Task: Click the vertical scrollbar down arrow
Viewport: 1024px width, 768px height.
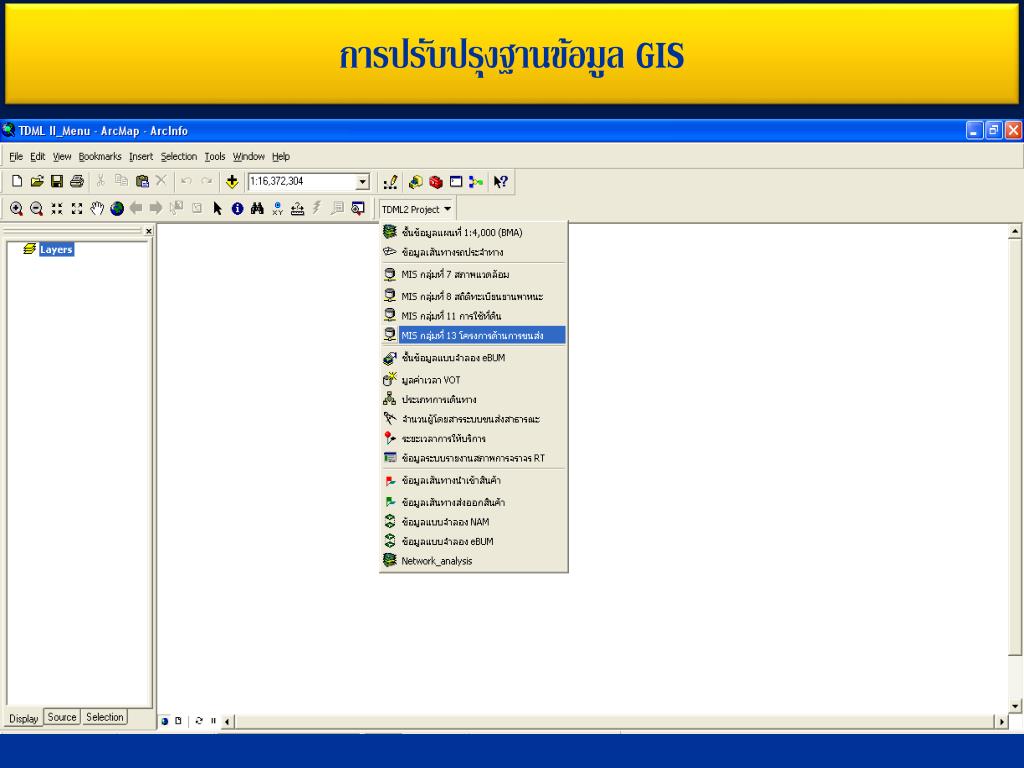Action: (1015, 706)
